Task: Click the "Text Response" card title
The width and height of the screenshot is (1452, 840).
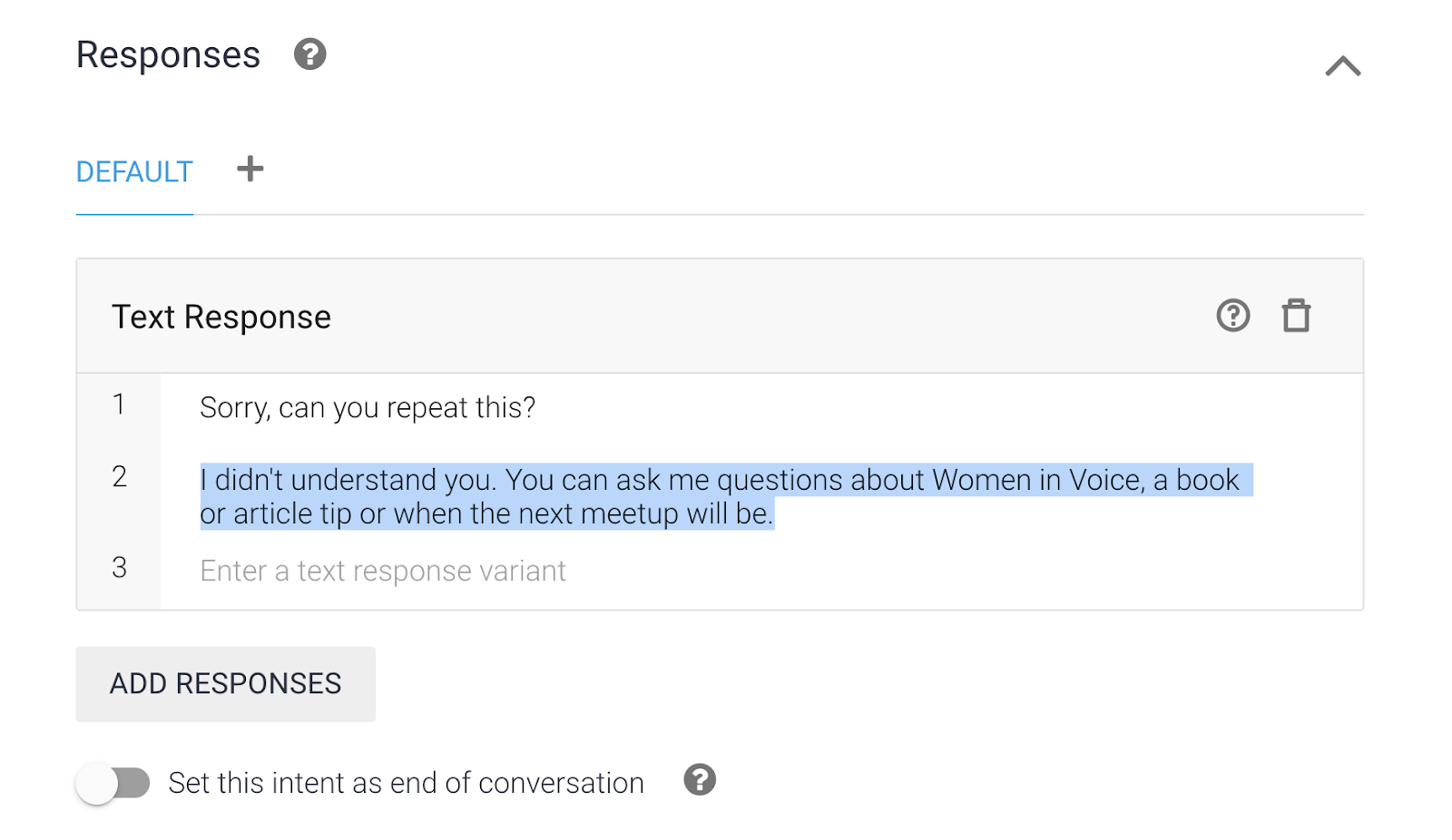Action: coord(221,317)
